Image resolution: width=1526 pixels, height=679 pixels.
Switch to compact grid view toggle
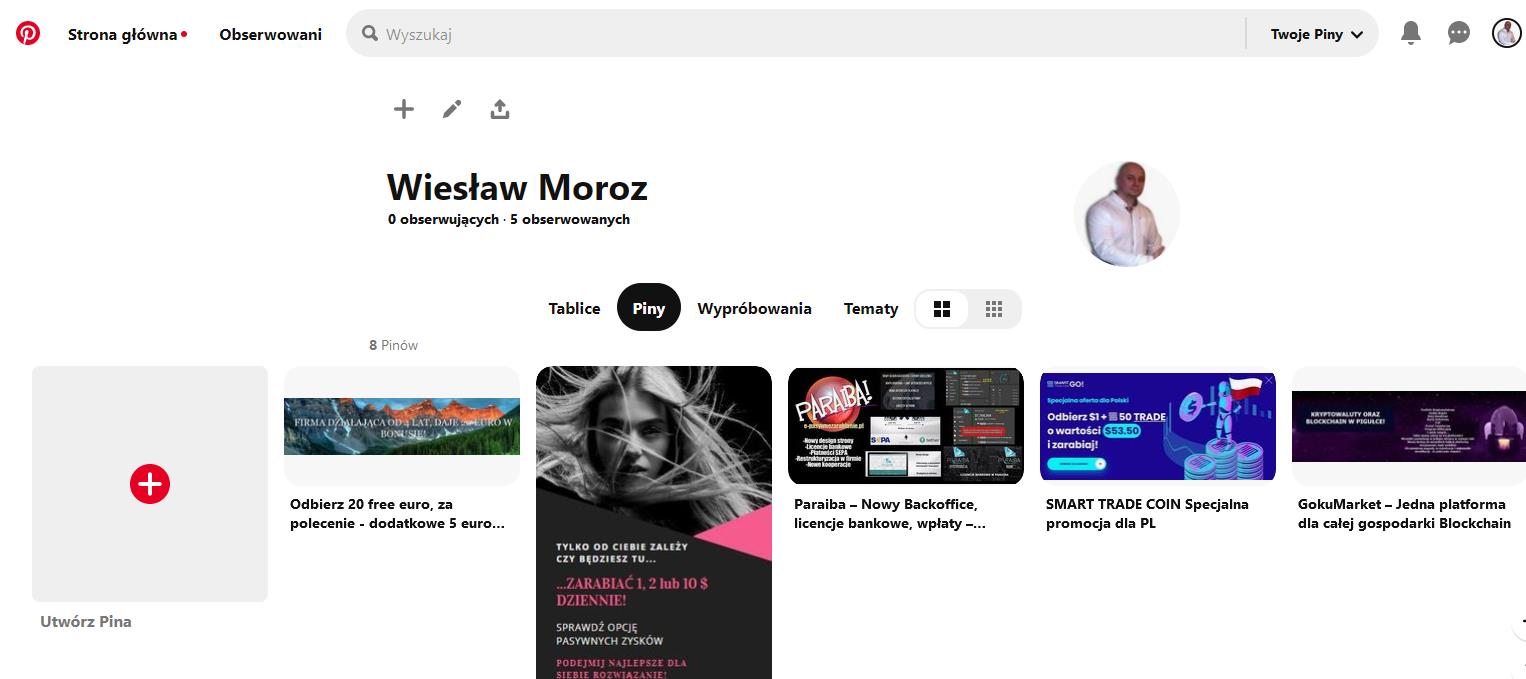pos(994,309)
